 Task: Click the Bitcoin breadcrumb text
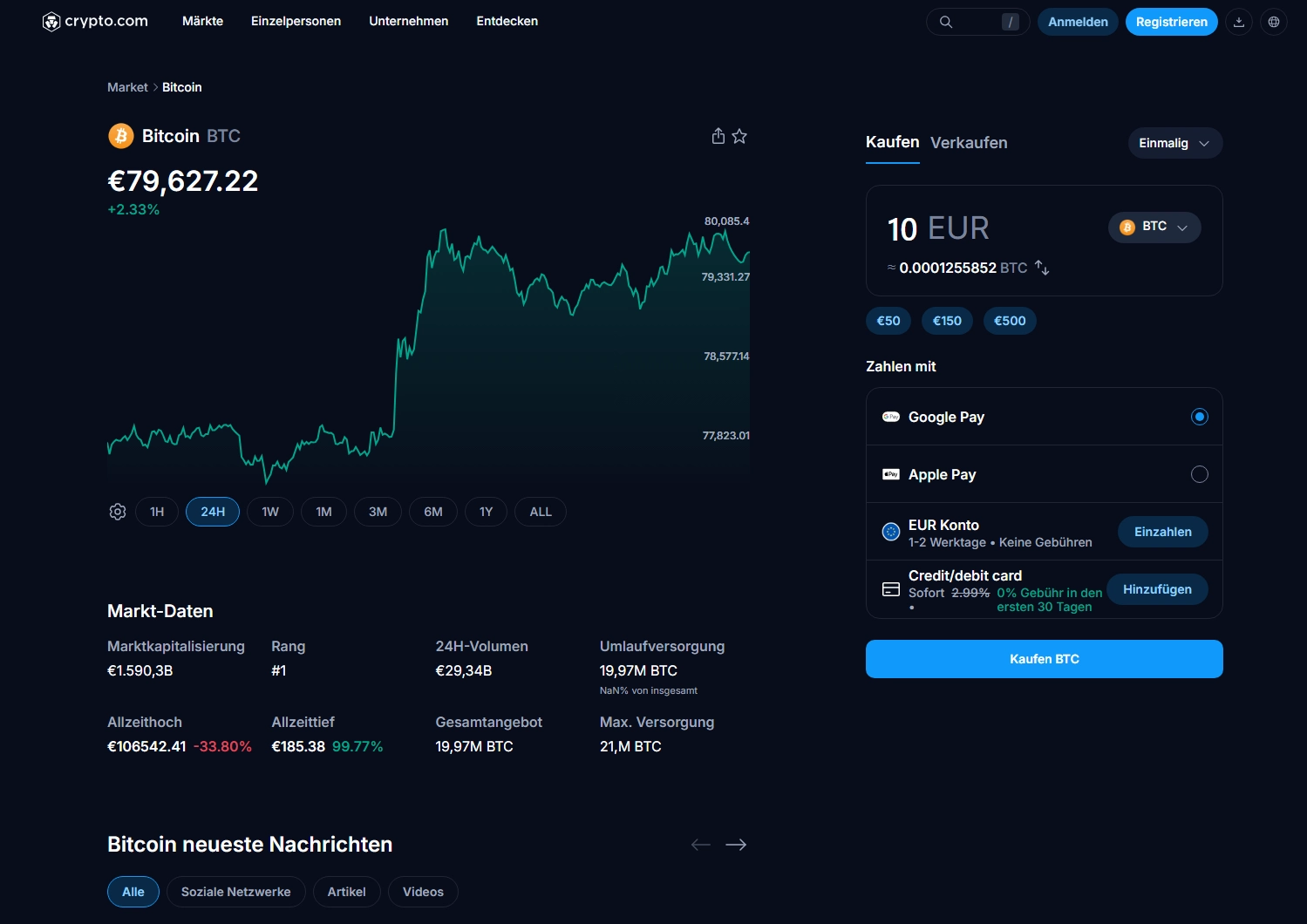pos(181,87)
